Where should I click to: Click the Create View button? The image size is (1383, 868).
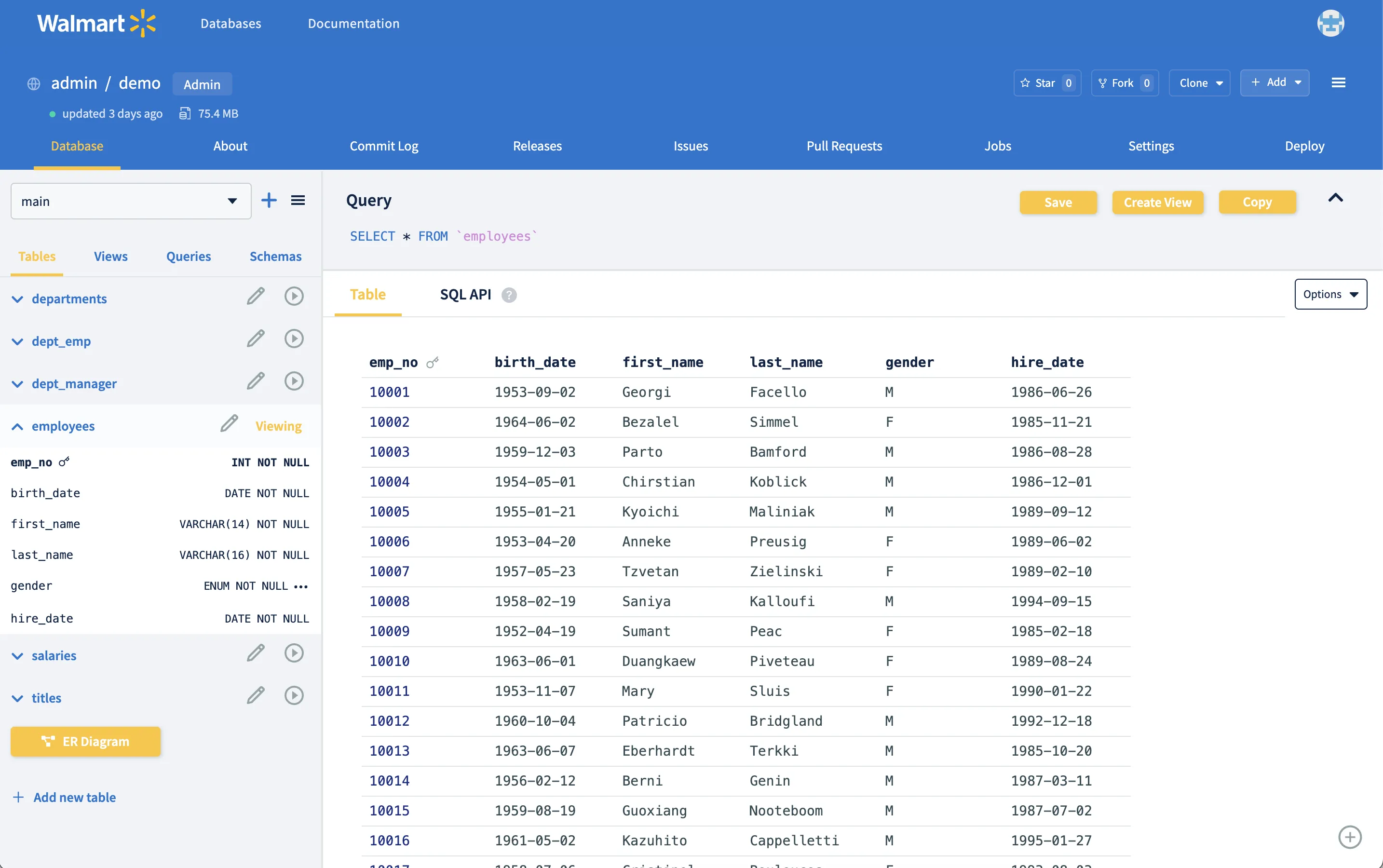point(1157,203)
